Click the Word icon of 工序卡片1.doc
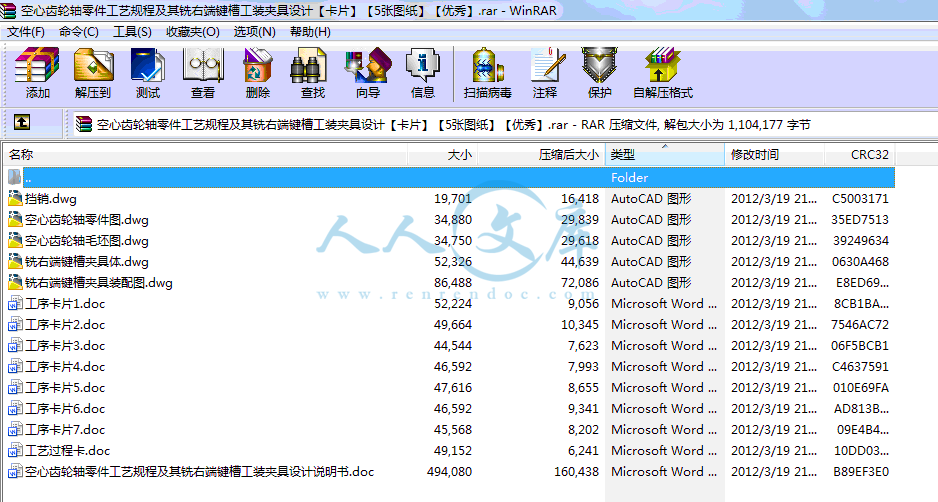 point(15,304)
